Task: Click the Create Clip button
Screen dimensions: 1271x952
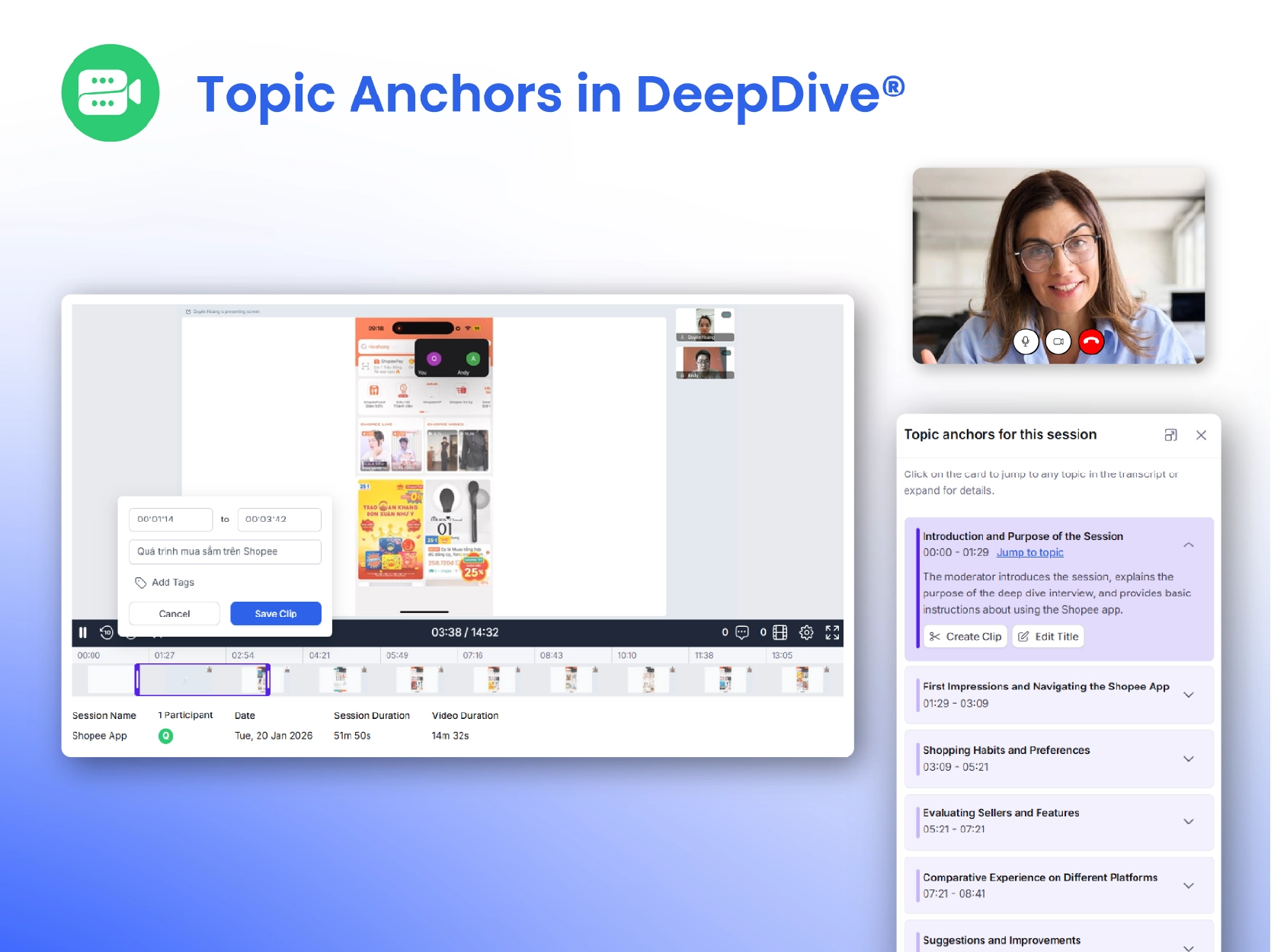Action: click(x=965, y=637)
